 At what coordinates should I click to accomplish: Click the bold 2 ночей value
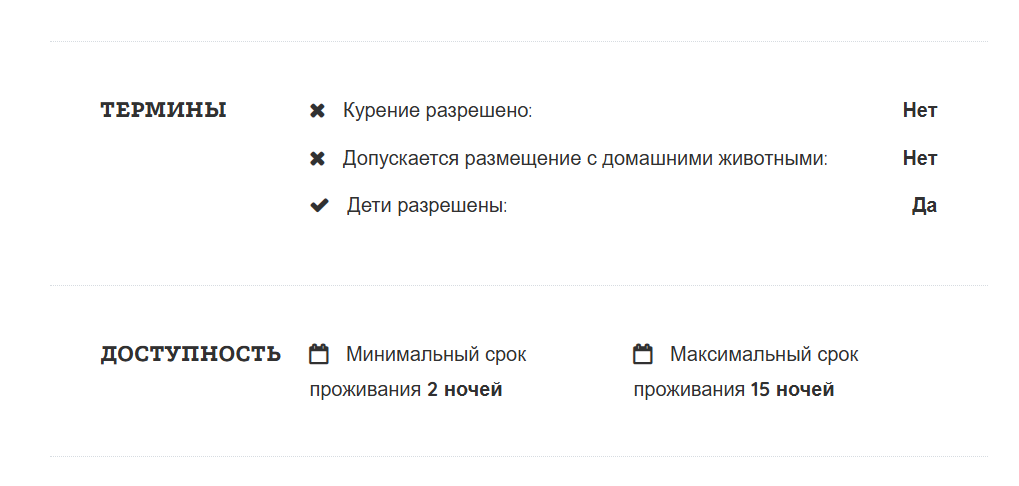point(464,390)
